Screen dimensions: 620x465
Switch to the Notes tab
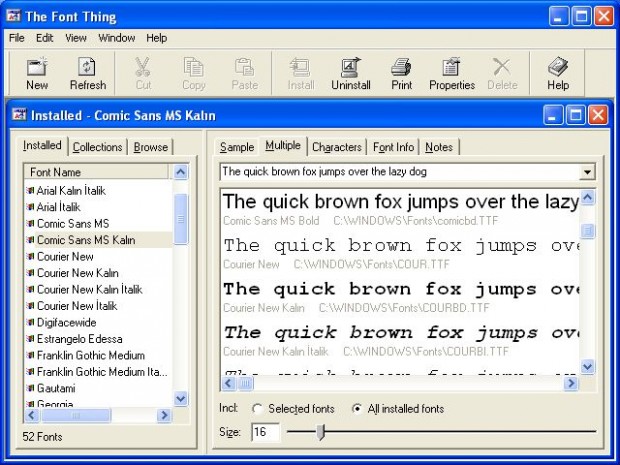(439, 147)
